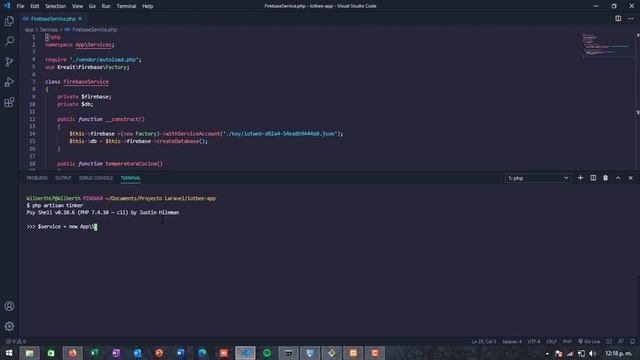Open File Explorer from the taskbar

[29, 353]
